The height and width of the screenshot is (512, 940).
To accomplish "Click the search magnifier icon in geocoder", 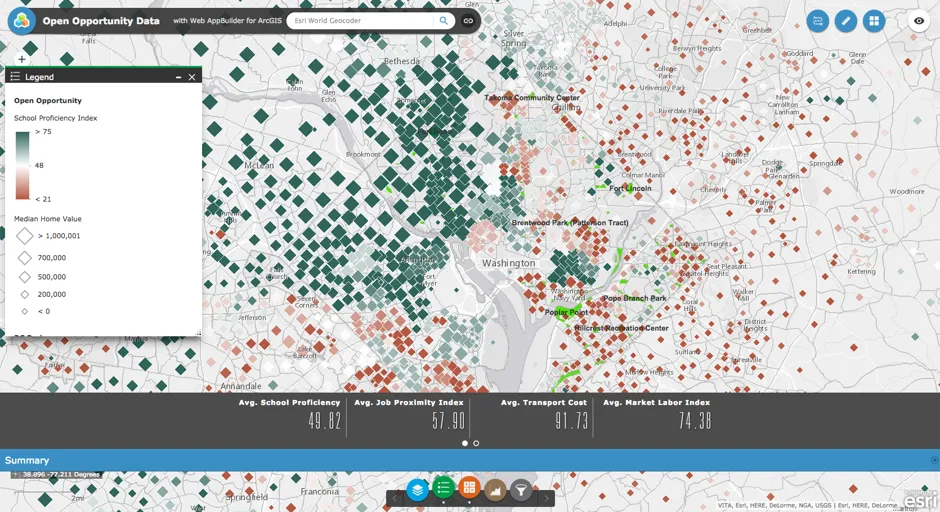I will tap(443, 20).
